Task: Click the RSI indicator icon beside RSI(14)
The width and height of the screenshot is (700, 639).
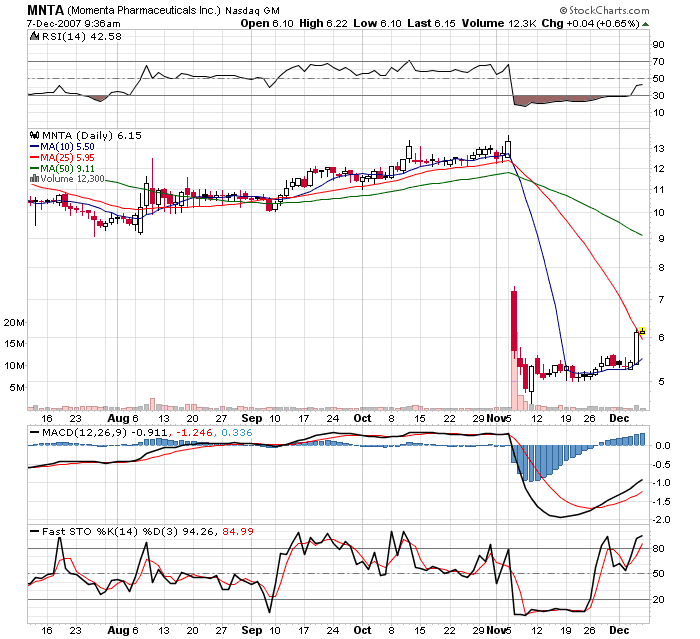Action: tap(34, 36)
